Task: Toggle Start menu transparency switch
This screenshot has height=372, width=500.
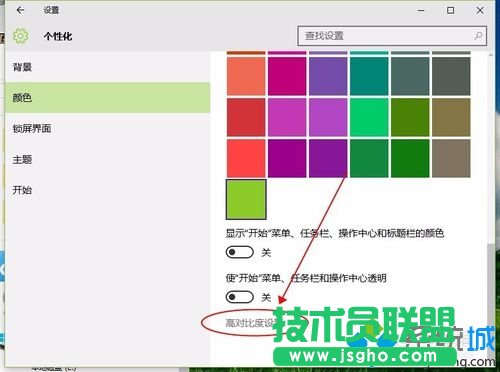Action: click(240, 297)
